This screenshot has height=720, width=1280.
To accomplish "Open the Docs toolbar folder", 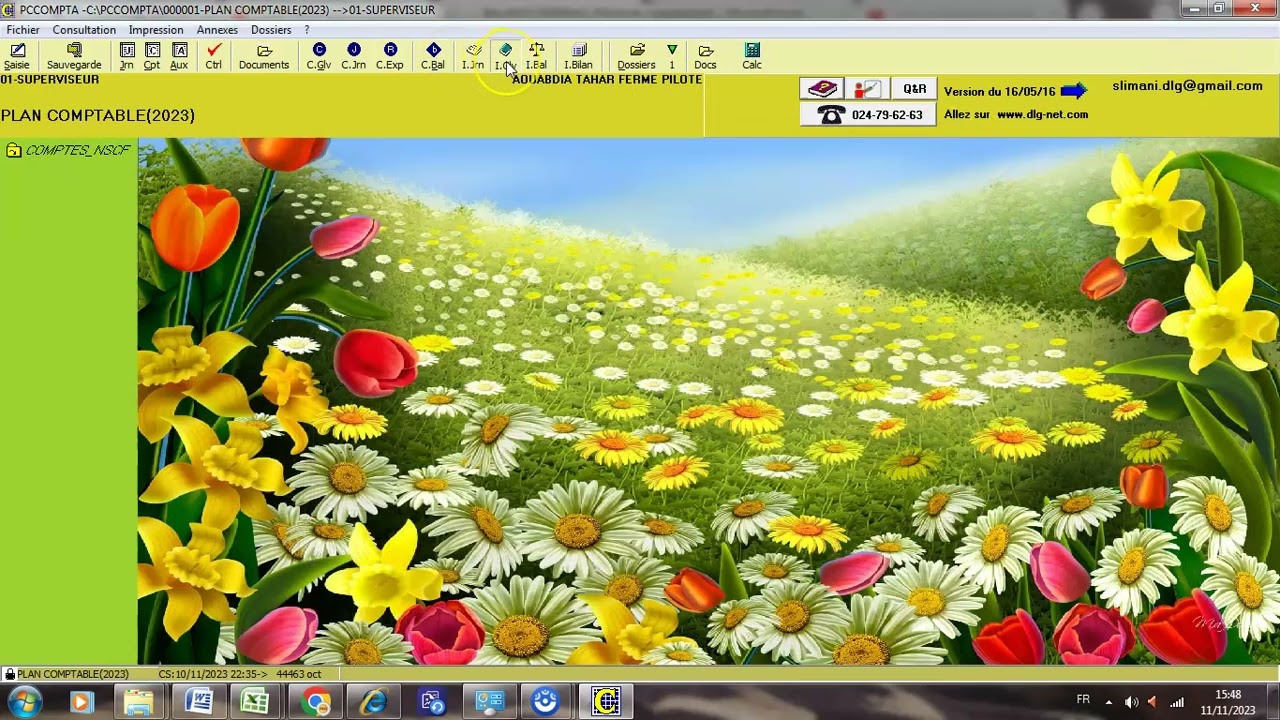I will (706, 57).
